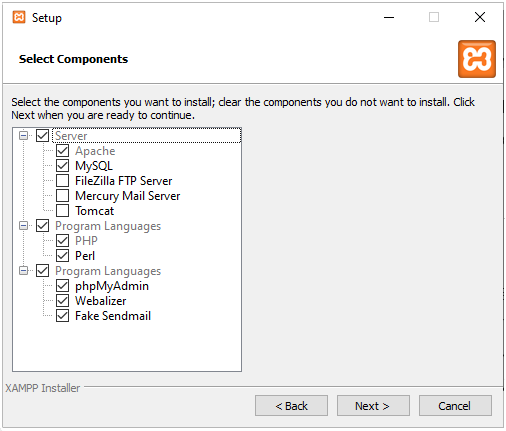Select the MySQL tree label
This screenshot has width=506, height=431.
pos(94,166)
